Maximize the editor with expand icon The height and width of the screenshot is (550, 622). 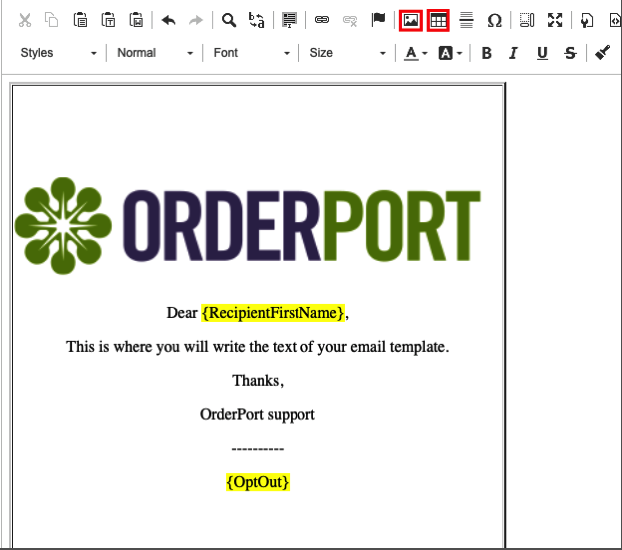click(555, 20)
